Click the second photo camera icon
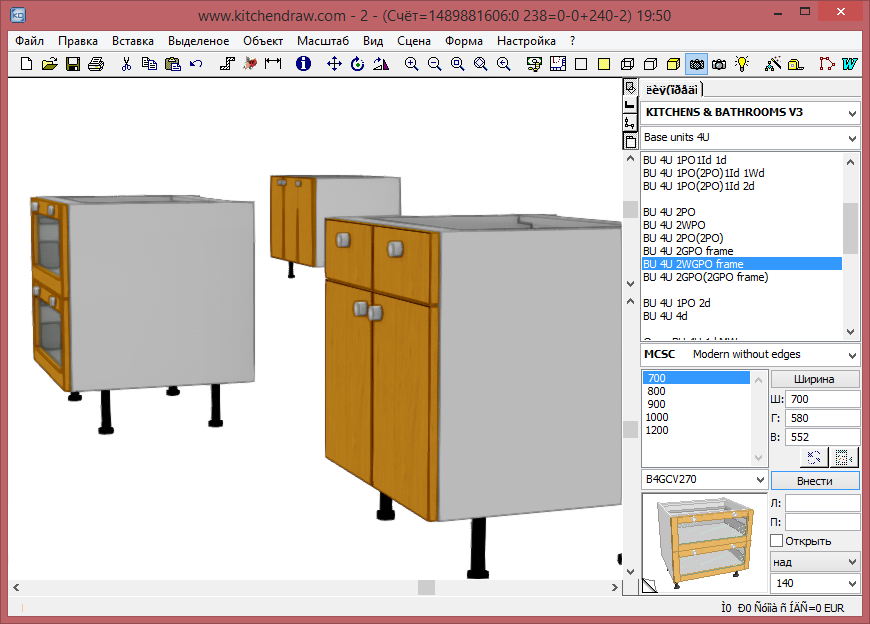Viewport: 870px width, 624px height. pyautogui.click(x=719, y=64)
